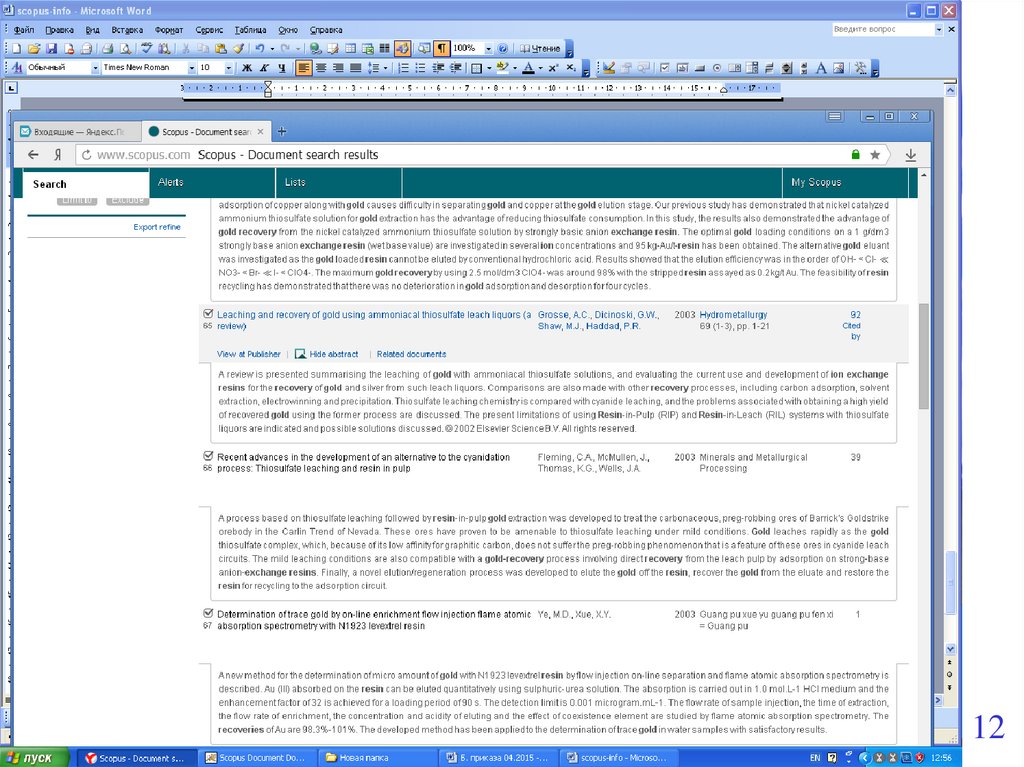Center the paragraph text
This screenshot has width=1024, height=767.
pos(321,67)
